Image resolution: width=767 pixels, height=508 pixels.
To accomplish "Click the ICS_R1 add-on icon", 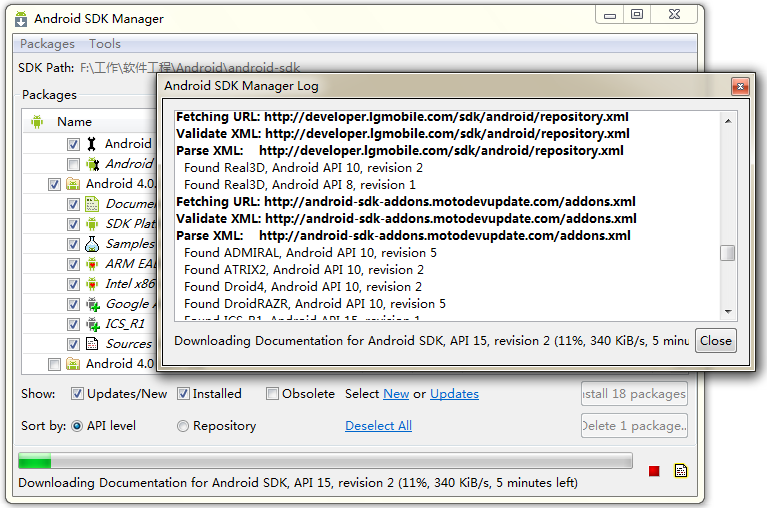I will click(x=92, y=324).
